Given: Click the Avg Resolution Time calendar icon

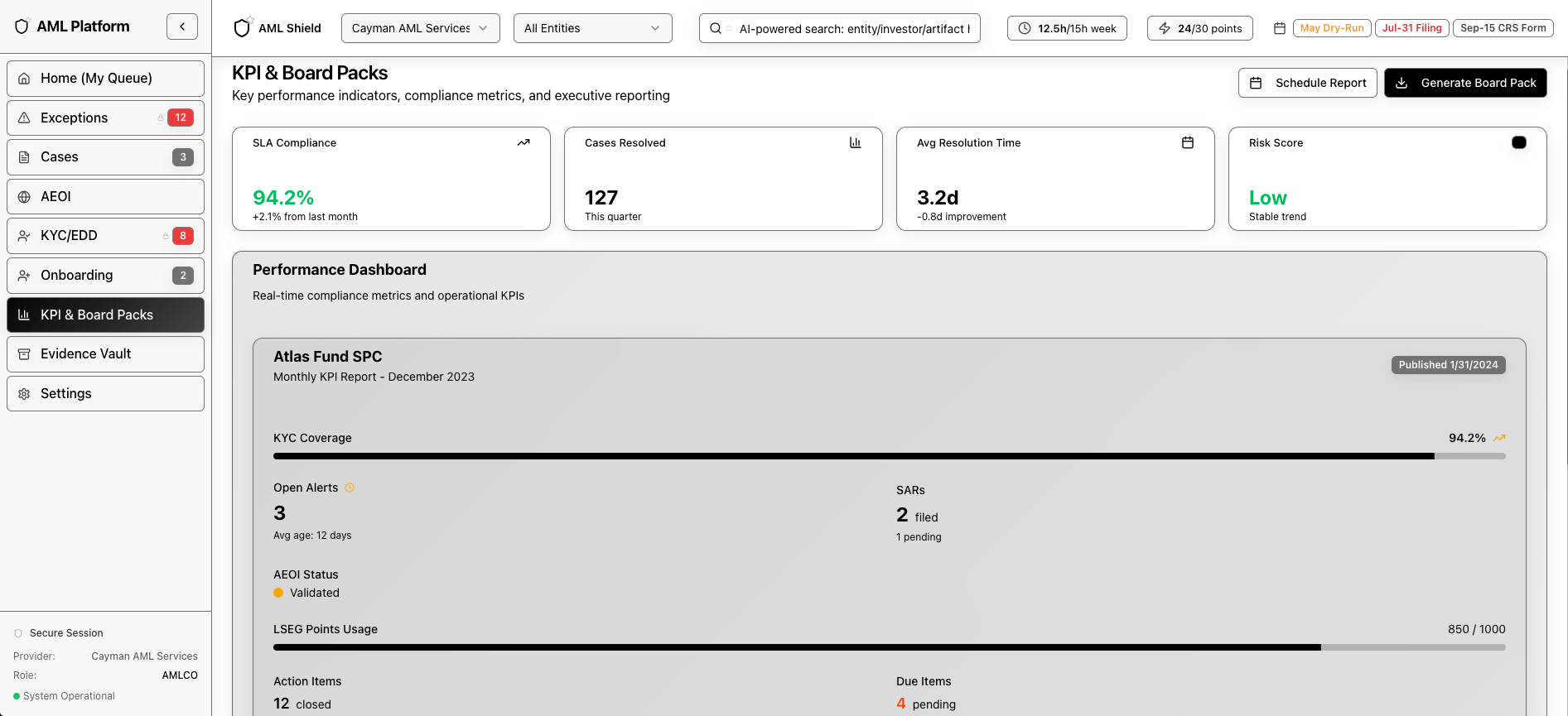Looking at the screenshot, I should pyautogui.click(x=1187, y=142).
